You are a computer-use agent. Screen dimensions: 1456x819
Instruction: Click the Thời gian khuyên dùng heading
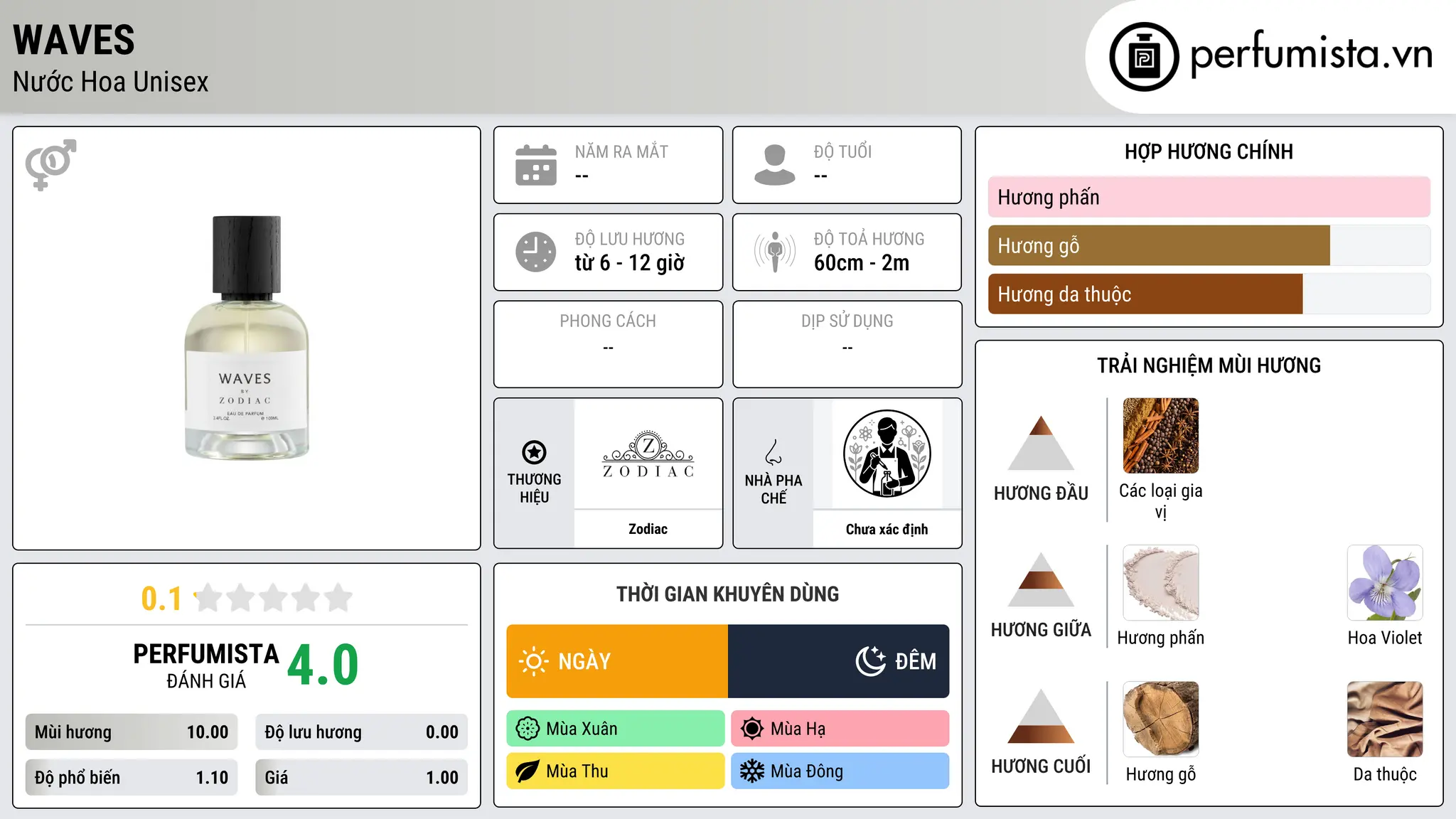[x=728, y=594]
